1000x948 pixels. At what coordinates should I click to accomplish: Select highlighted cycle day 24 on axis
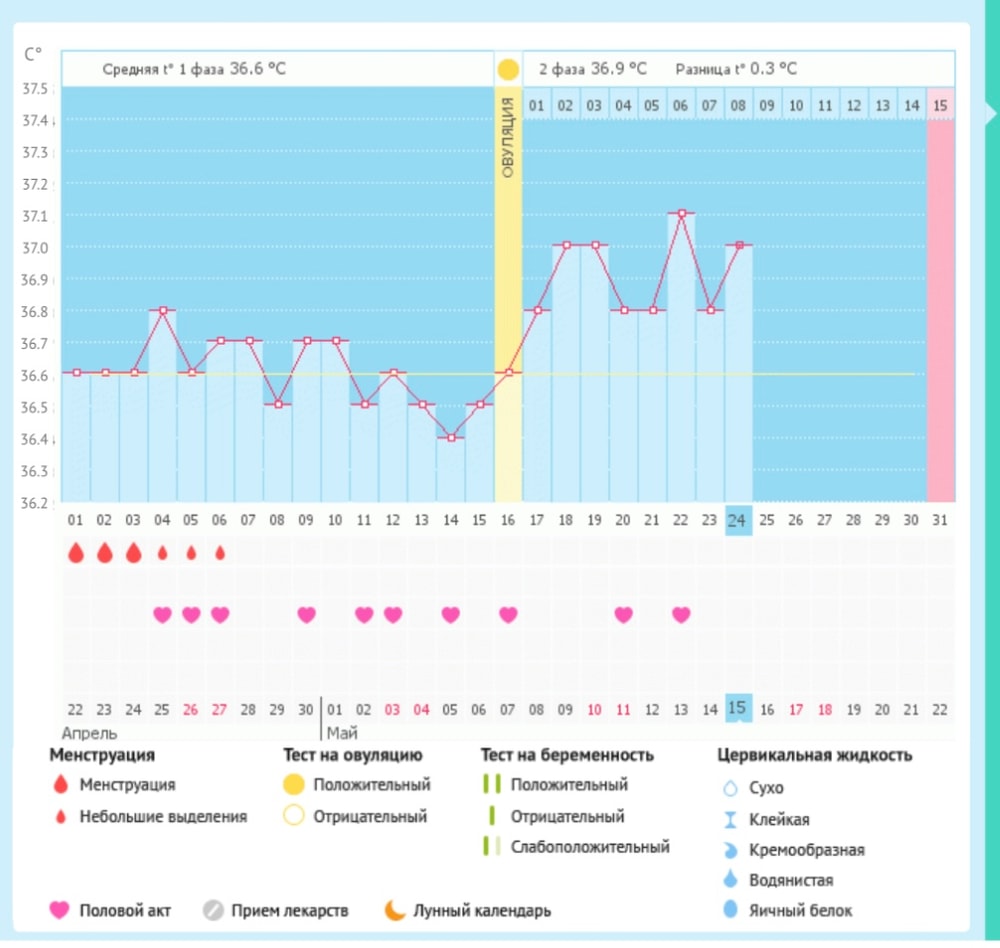[738, 520]
